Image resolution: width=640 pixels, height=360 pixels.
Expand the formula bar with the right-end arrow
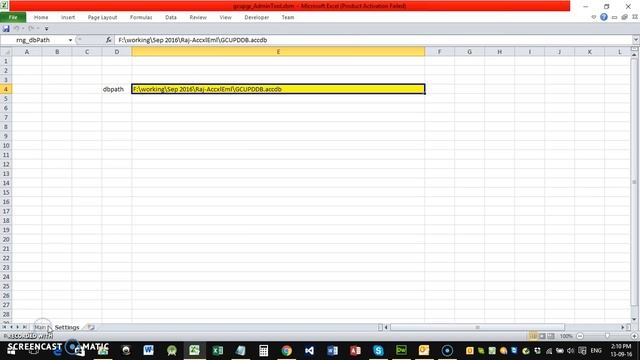636,40
